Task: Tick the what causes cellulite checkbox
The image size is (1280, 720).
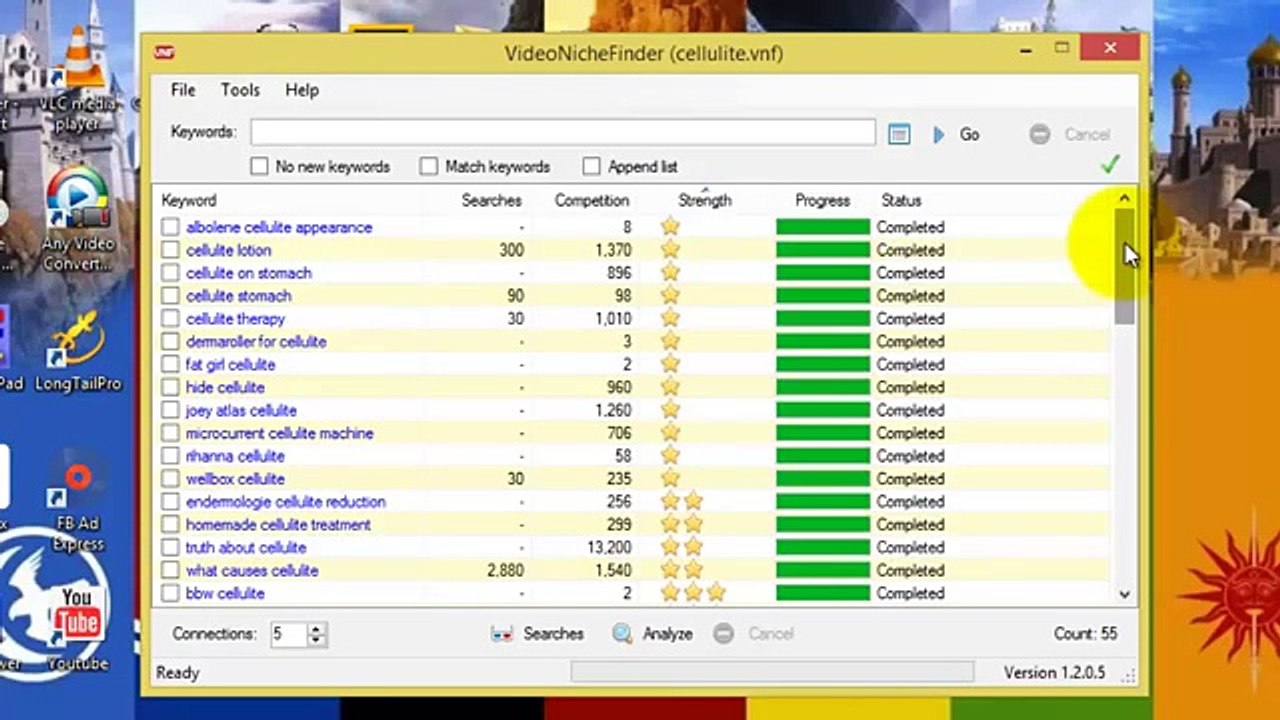Action: (x=170, y=570)
